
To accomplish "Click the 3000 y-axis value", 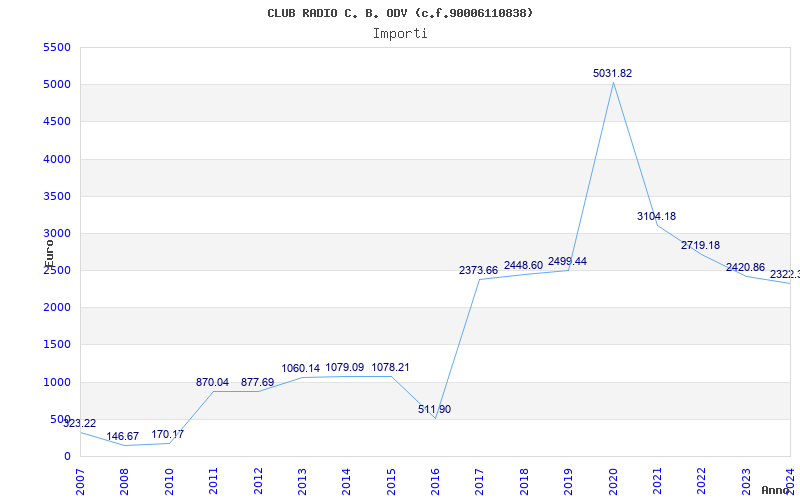I will 57,234.
